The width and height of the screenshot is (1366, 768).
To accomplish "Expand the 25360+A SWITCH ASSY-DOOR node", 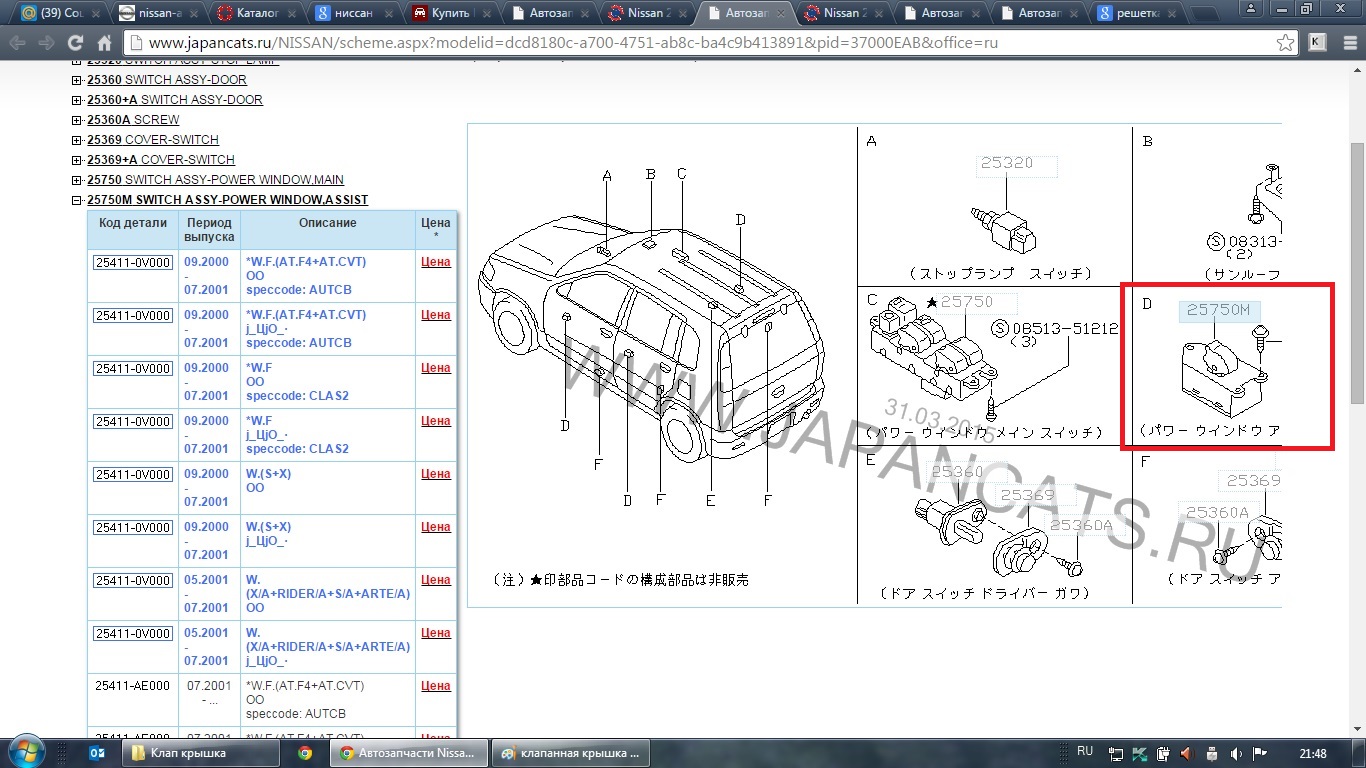I will (77, 100).
